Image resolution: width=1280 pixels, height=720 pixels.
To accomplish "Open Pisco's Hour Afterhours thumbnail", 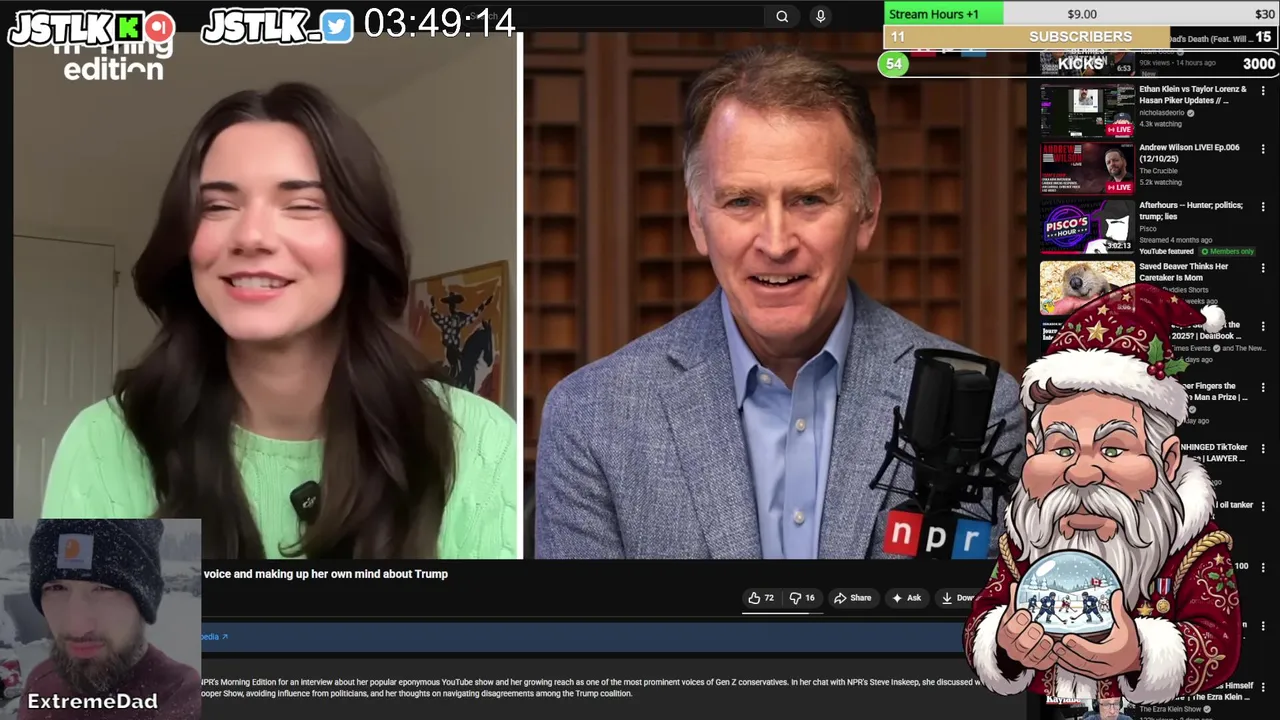I will tap(1087, 227).
